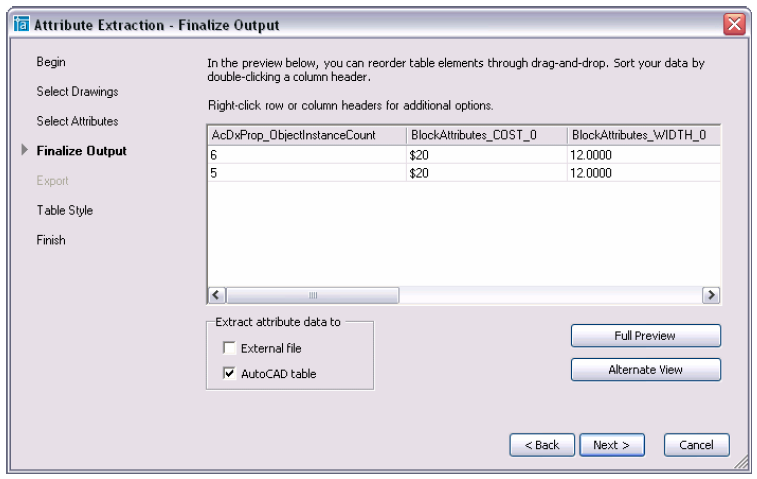Click the left scroll arrow in preview
Screen dimensions: 757x479
[217, 295]
